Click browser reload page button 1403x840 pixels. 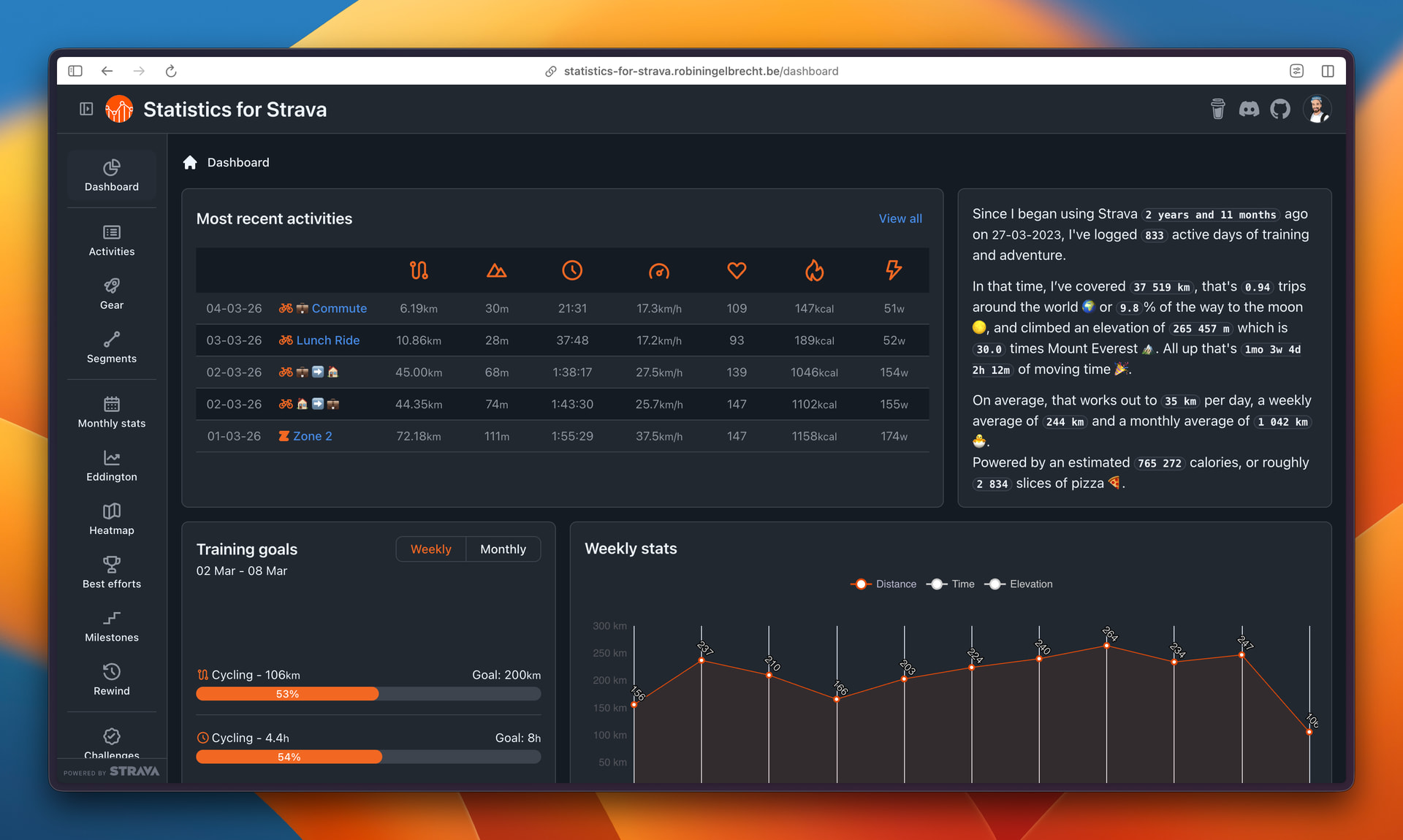pyautogui.click(x=171, y=71)
